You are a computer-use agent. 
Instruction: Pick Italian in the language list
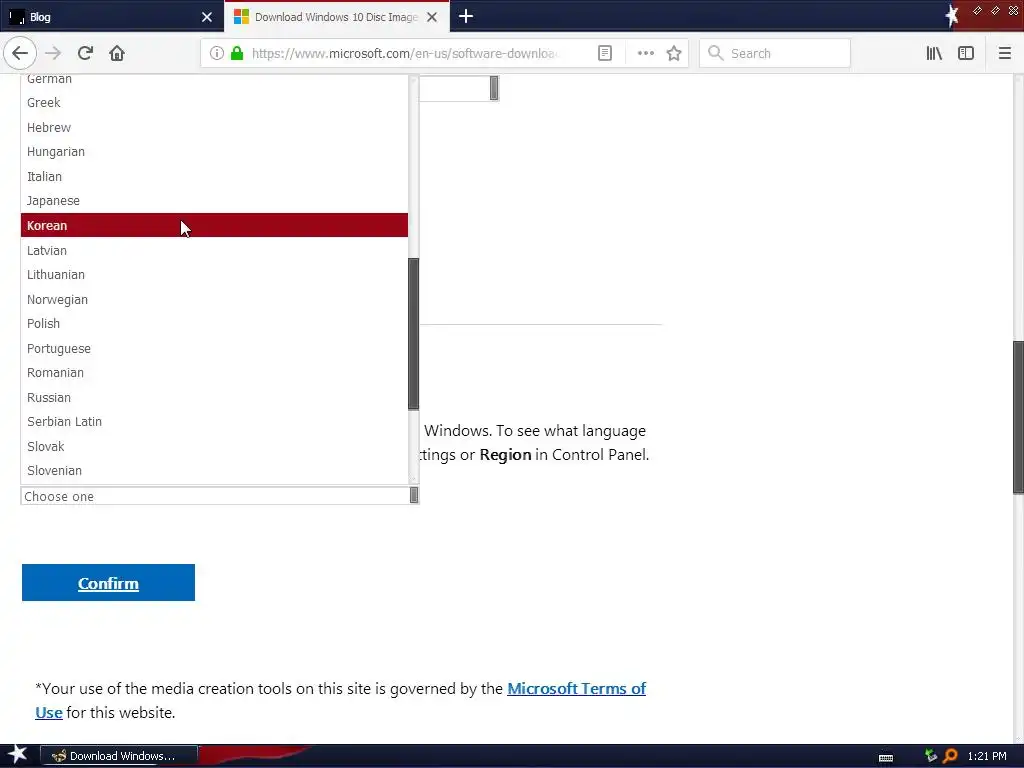(x=214, y=176)
